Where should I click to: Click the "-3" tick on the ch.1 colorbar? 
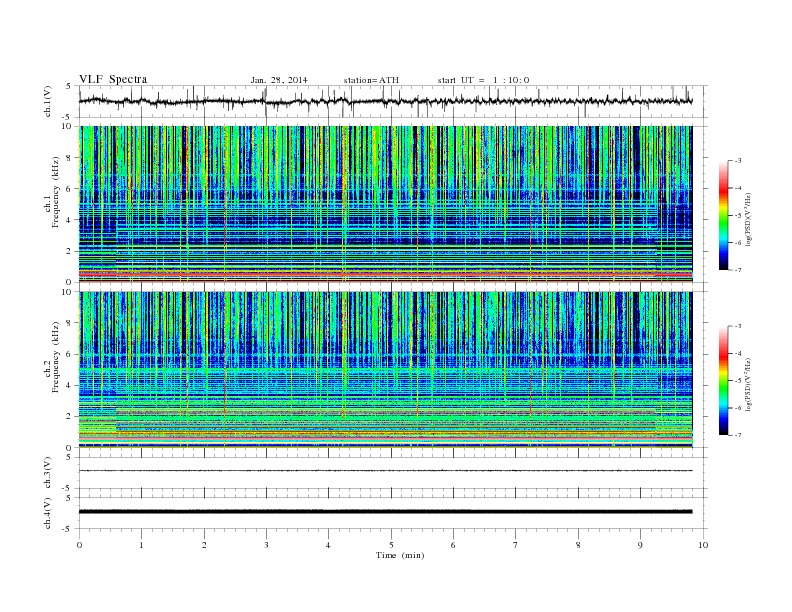[738, 161]
